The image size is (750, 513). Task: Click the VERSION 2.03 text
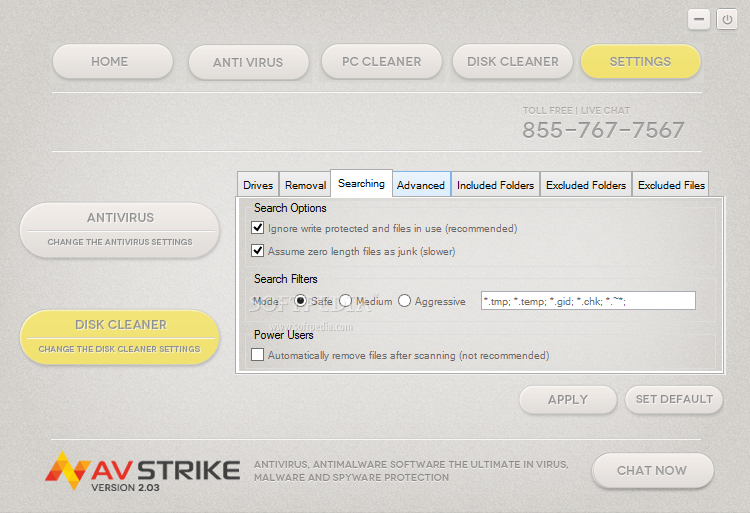125,488
